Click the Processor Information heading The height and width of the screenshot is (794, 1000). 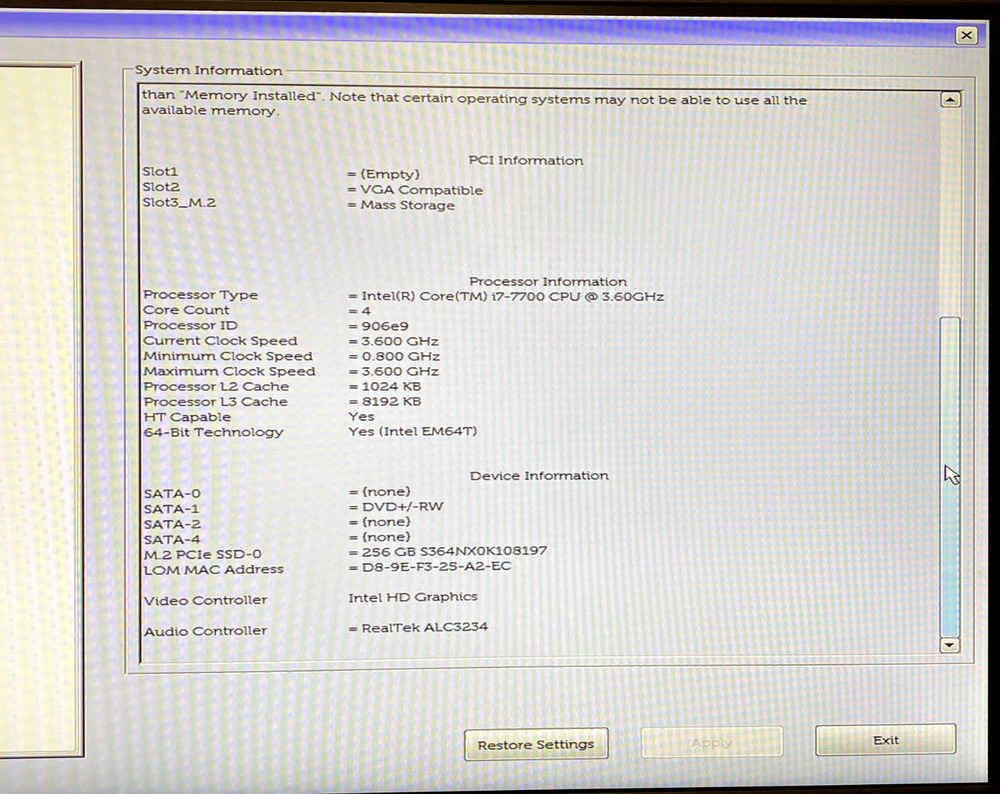(548, 281)
